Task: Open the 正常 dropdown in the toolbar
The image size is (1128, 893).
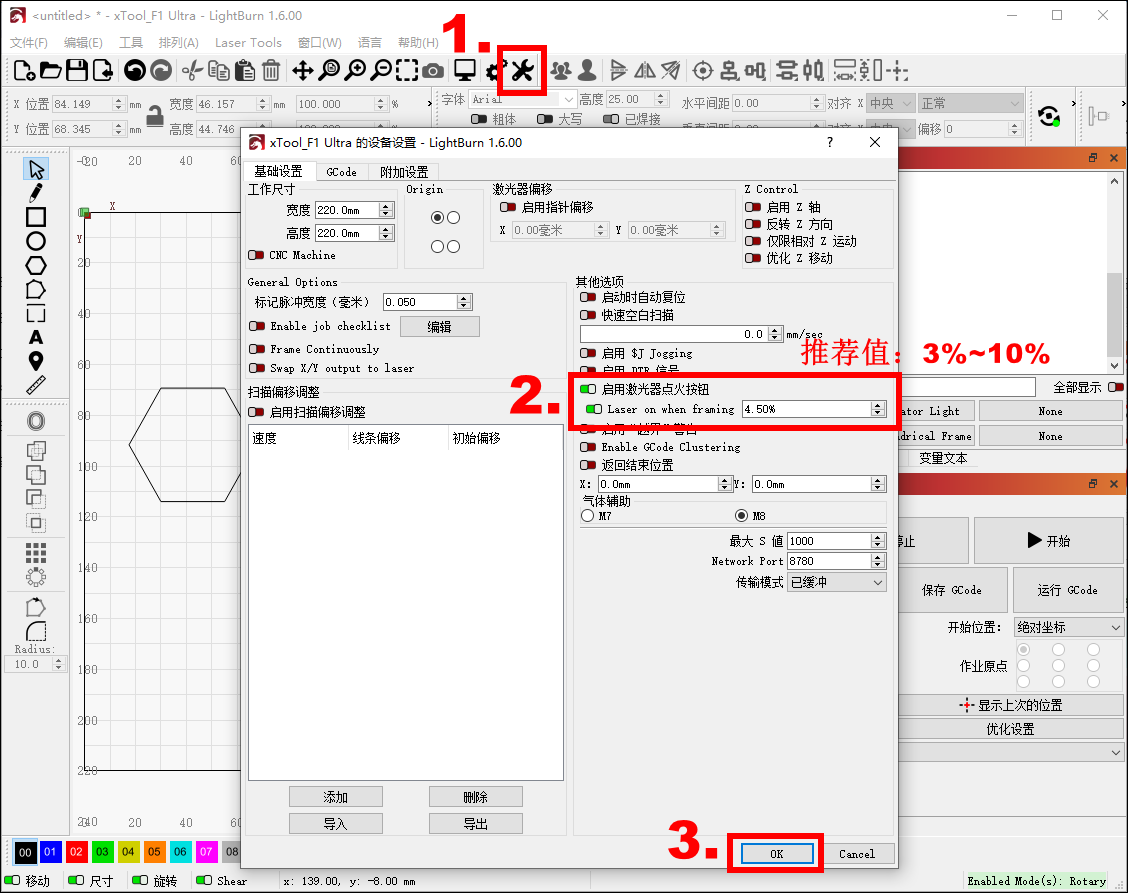Action: coord(971,104)
